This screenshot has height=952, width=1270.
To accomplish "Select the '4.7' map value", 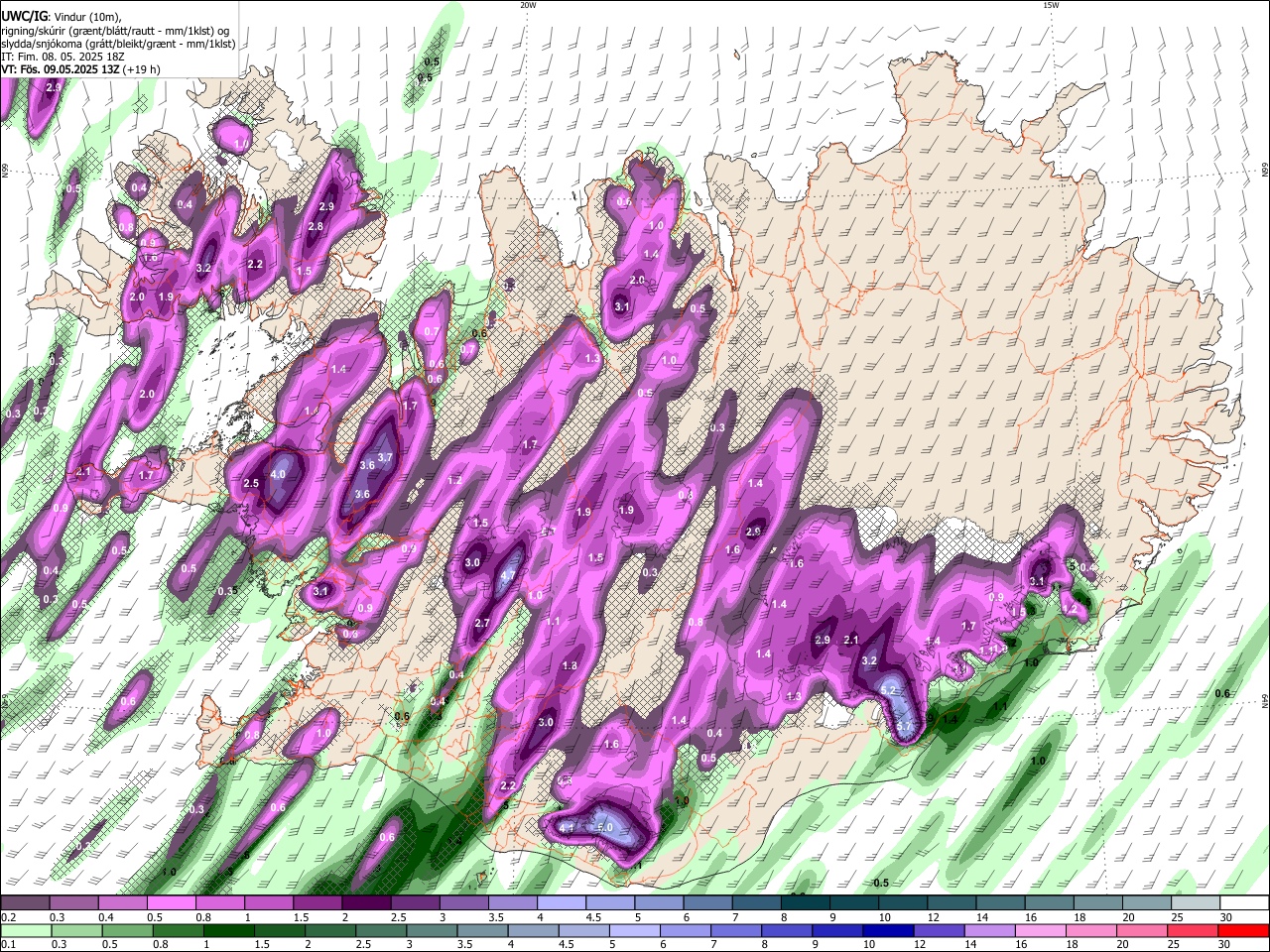I will pos(510,575).
